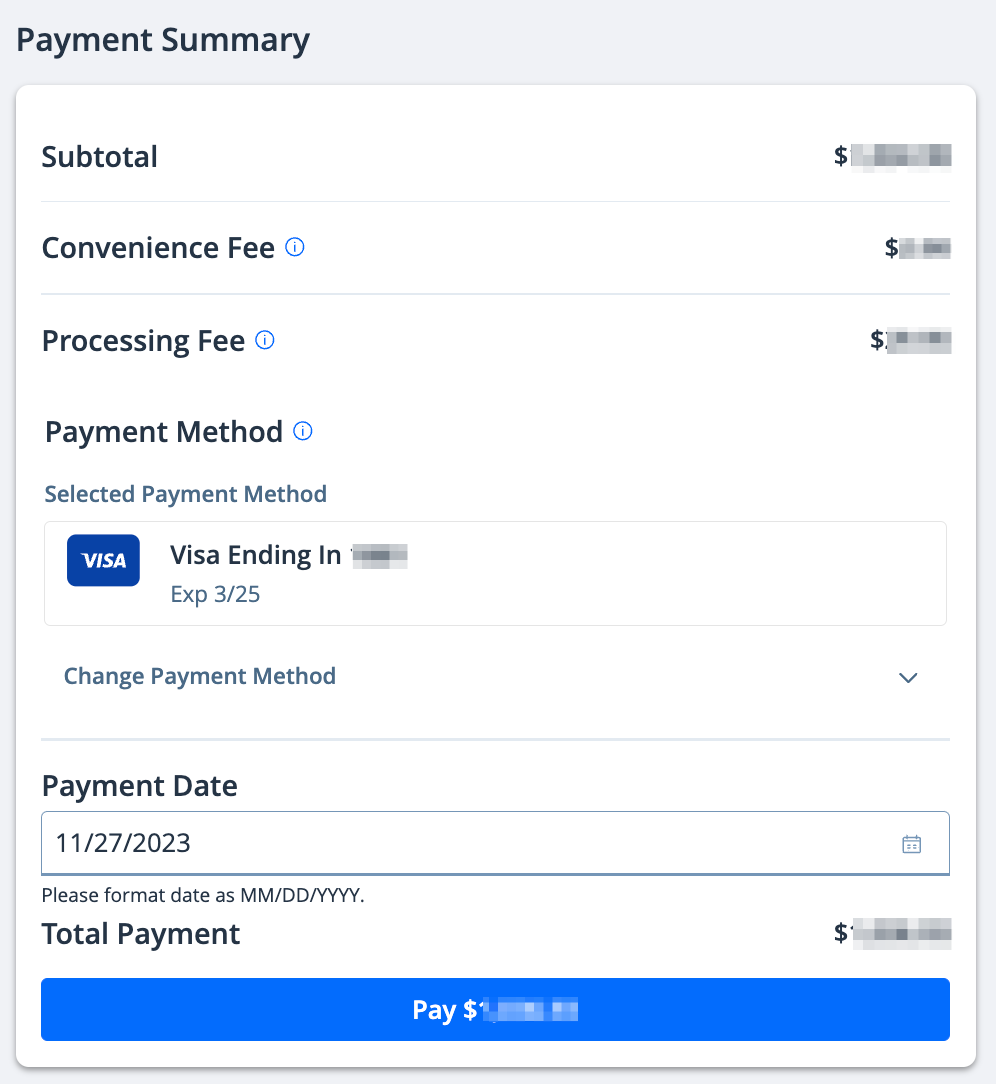Image resolution: width=996 pixels, height=1084 pixels.
Task: Expand the Change Payment Method chevron
Action: click(908, 677)
